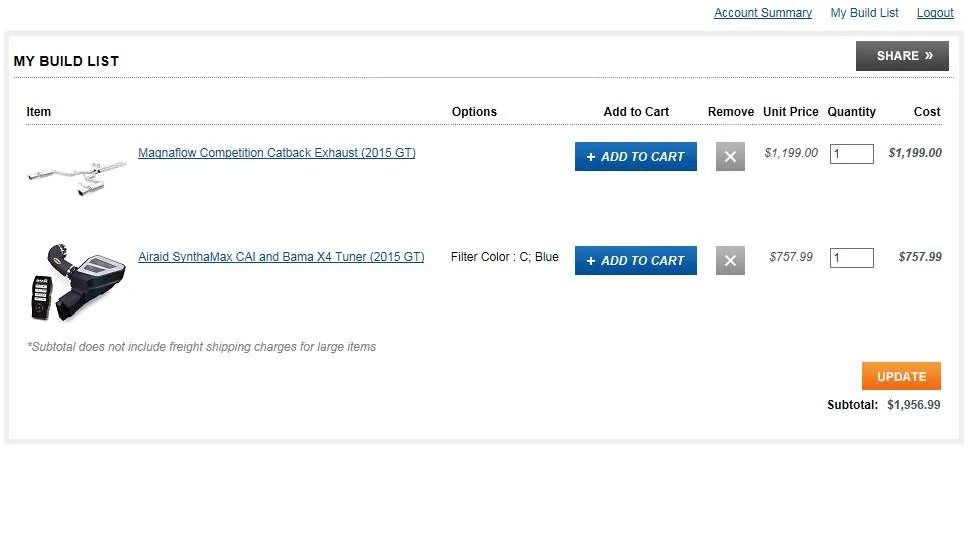972x540 pixels.
Task: Click the Unit Price column header
Action: coord(790,112)
